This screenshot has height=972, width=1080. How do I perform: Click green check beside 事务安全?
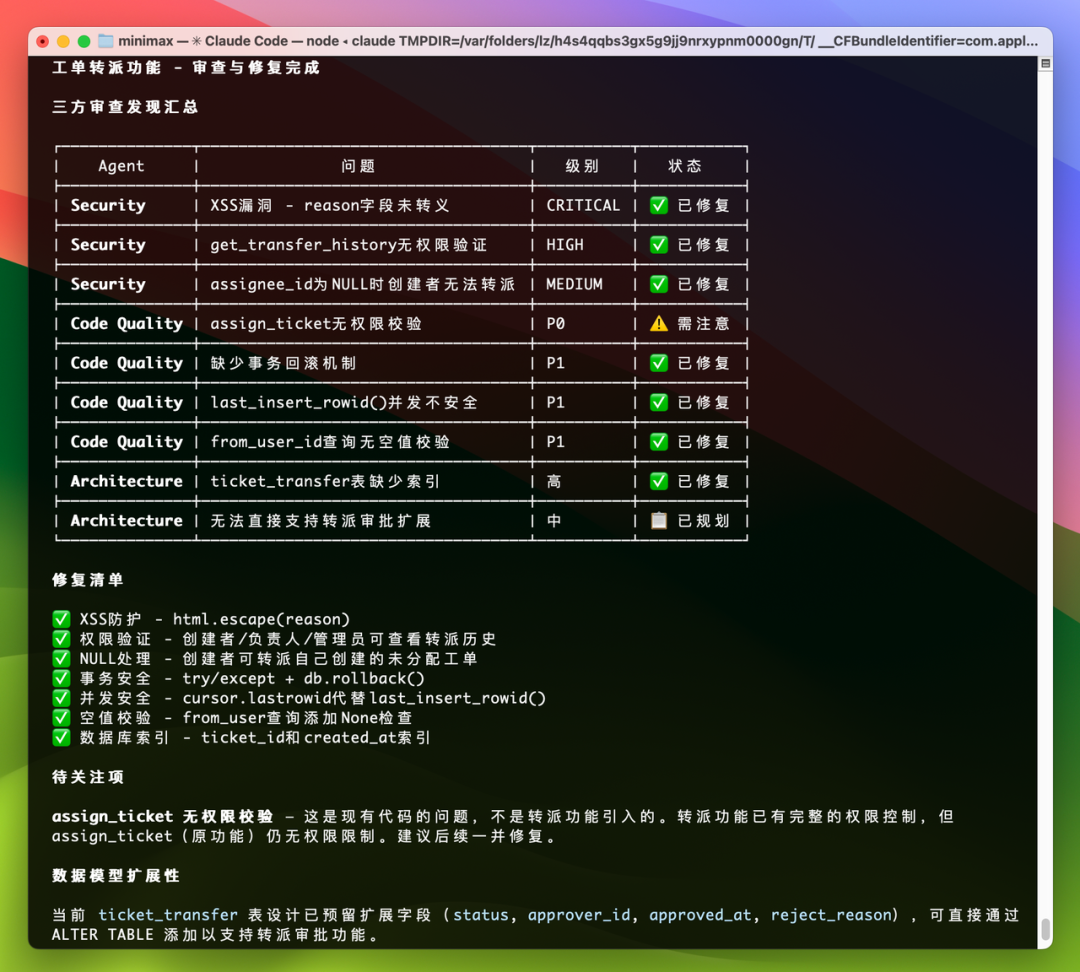point(61,678)
